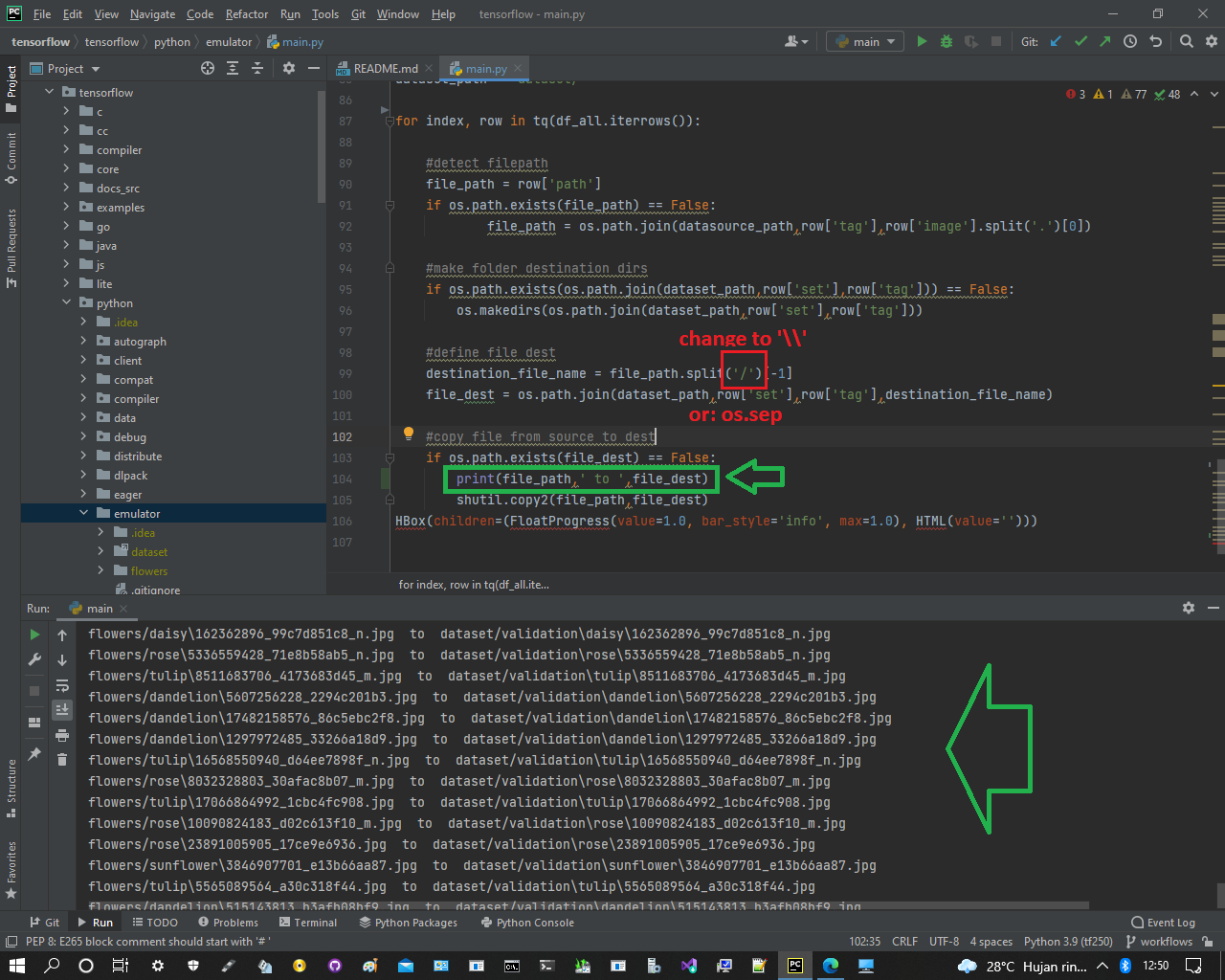Open the Project panel gear options
The height and width of the screenshot is (980, 1225).
[289, 68]
